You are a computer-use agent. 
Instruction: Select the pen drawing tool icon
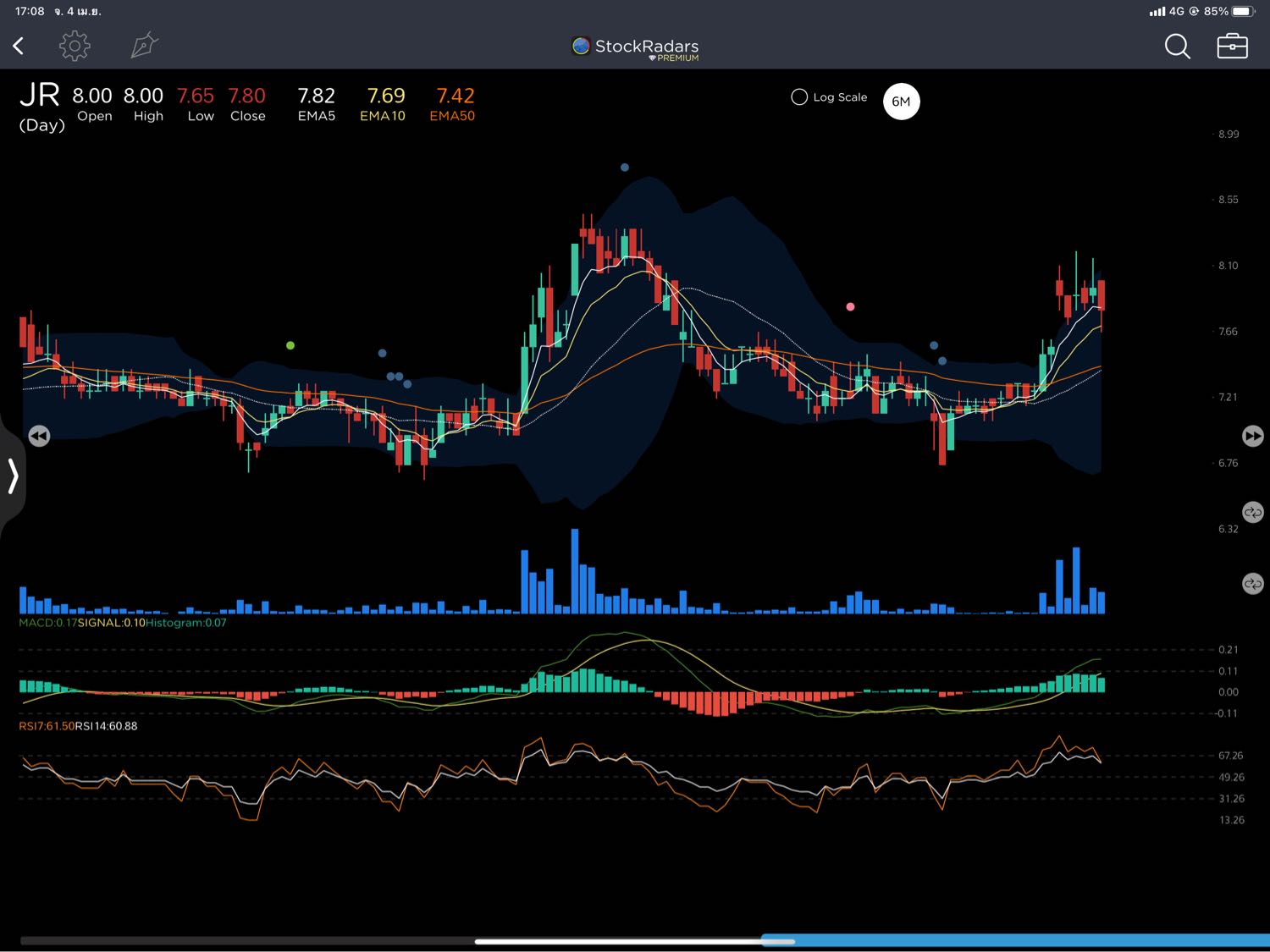tap(144, 46)
